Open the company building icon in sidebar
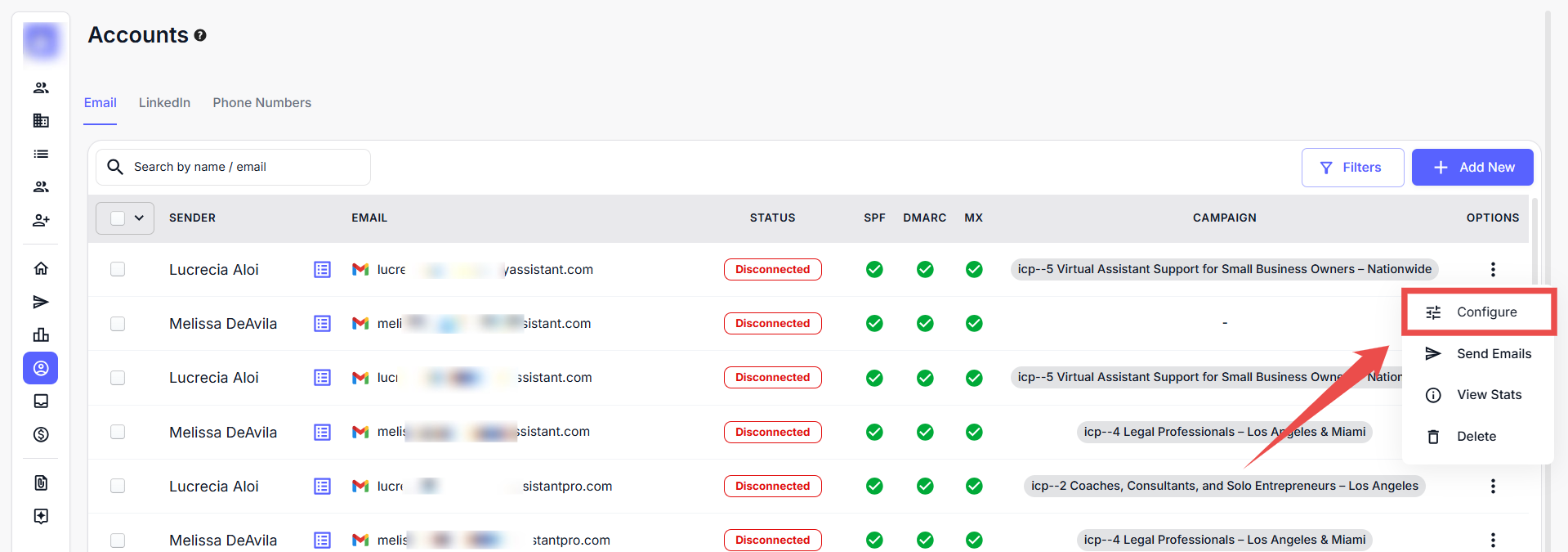 [41, 120]
